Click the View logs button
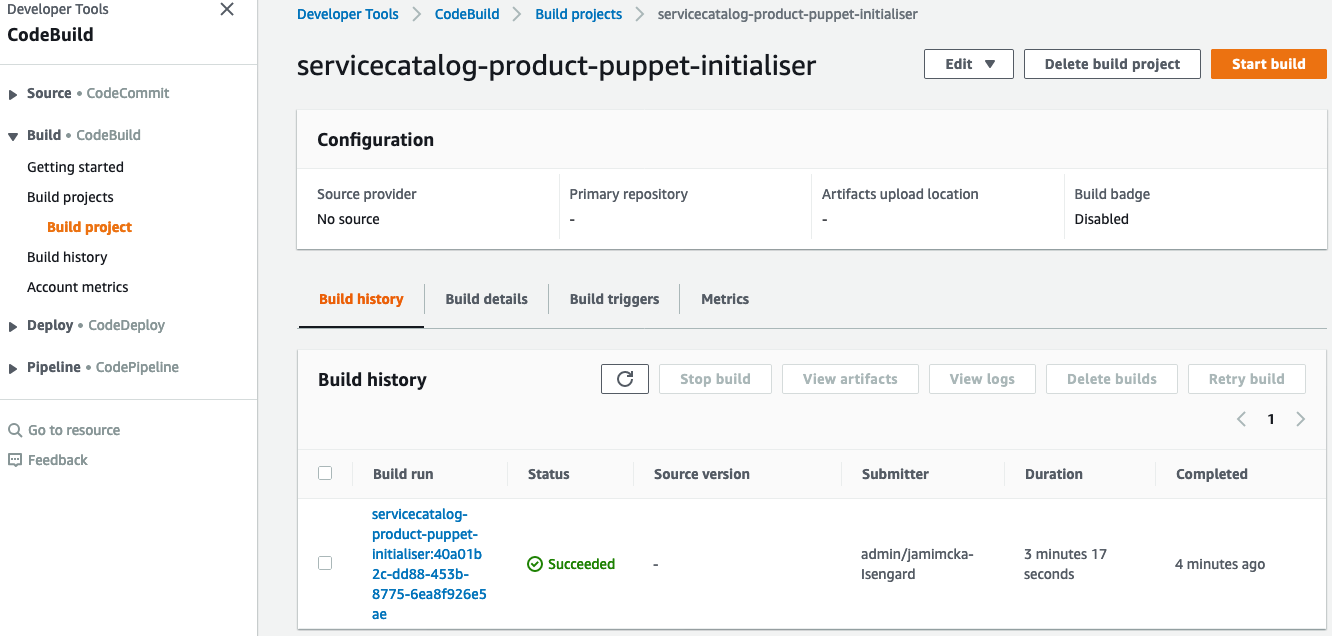 coord(982,379)
